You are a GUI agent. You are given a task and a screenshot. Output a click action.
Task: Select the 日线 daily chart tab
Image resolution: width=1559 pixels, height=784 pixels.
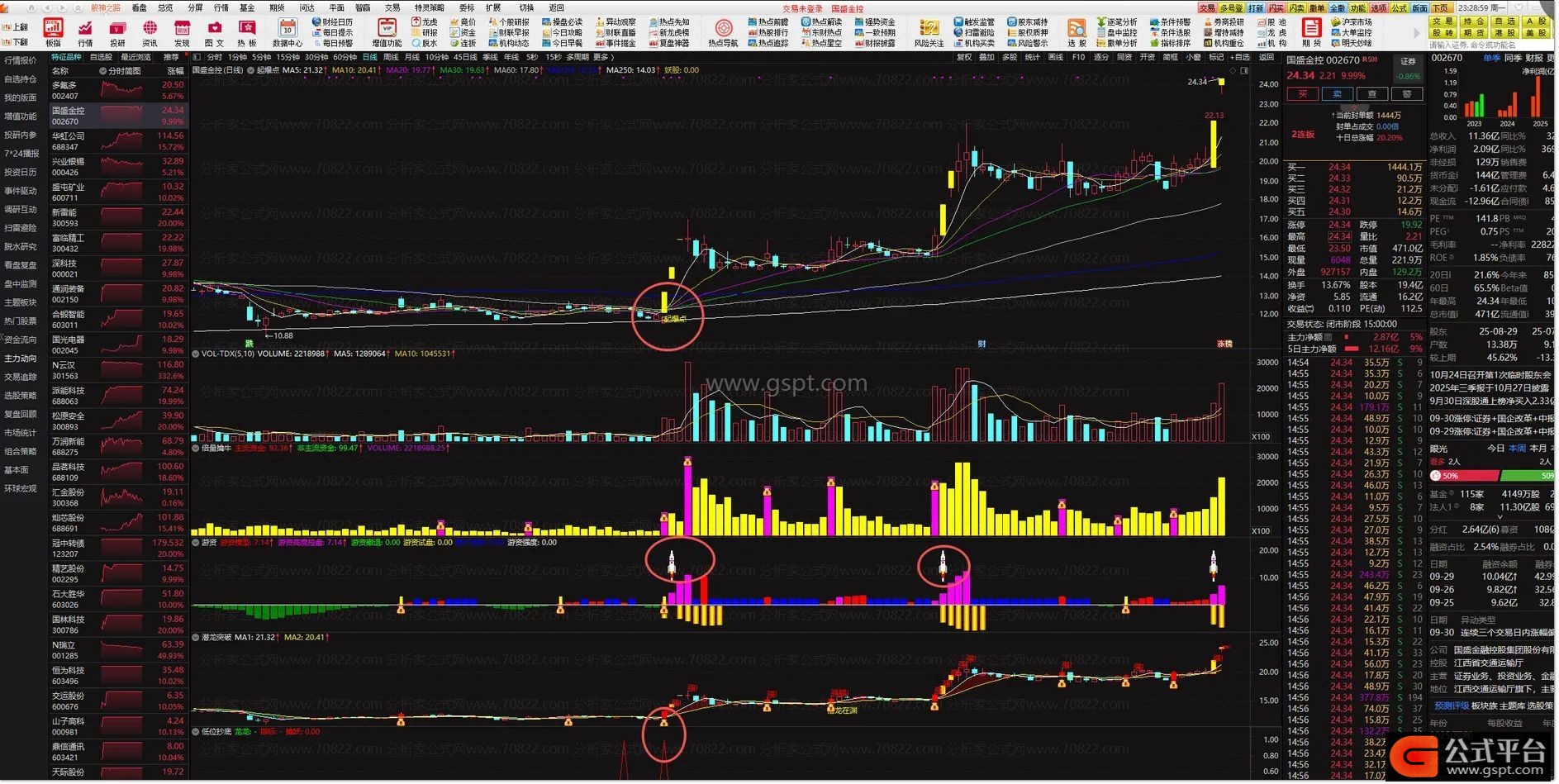(370, 58)
